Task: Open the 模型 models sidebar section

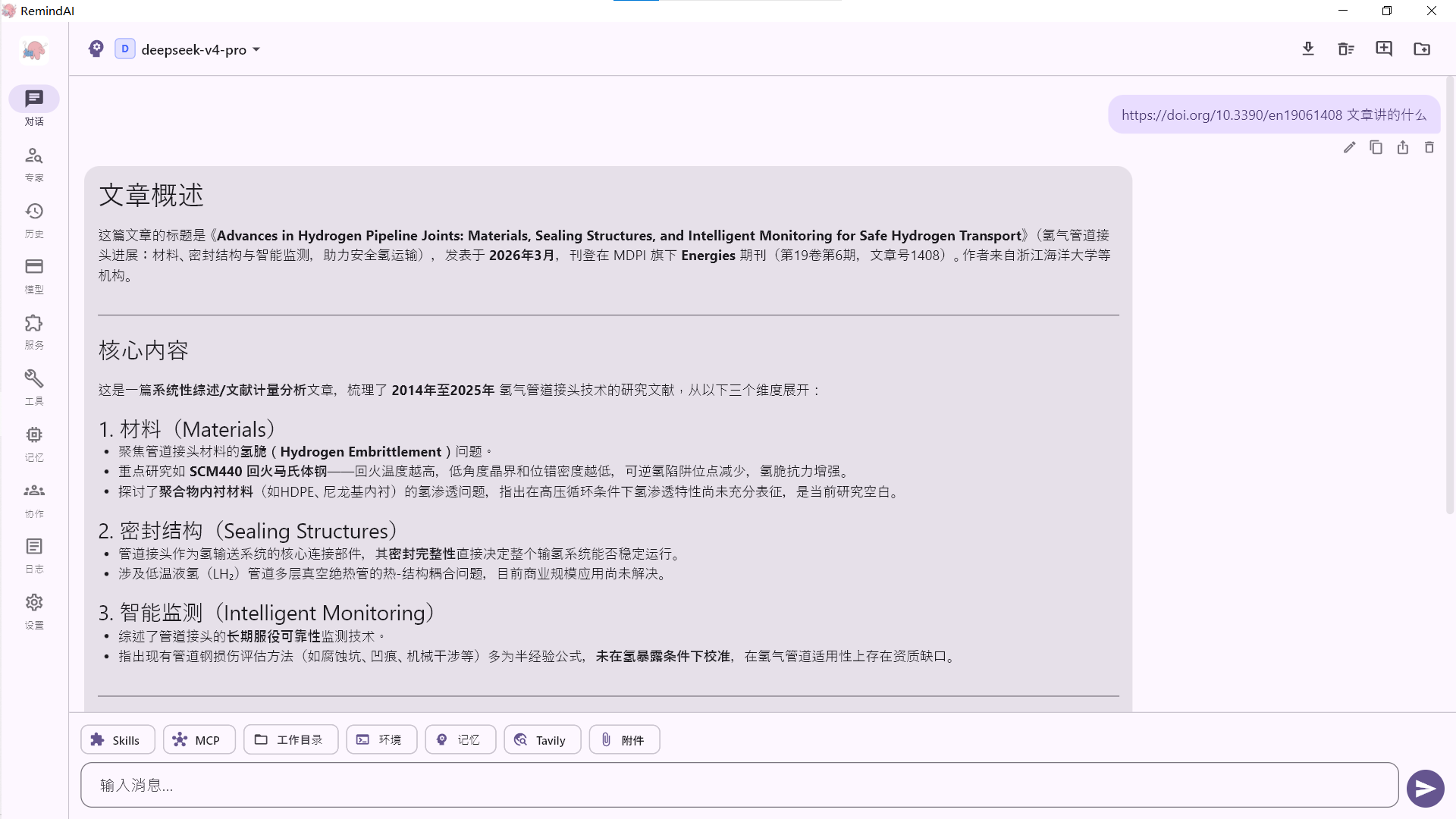Action: coord(34,275)
